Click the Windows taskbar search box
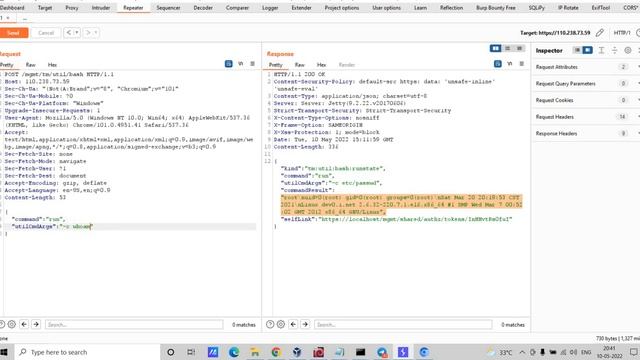640x360 pixels. tap(87, 352)
